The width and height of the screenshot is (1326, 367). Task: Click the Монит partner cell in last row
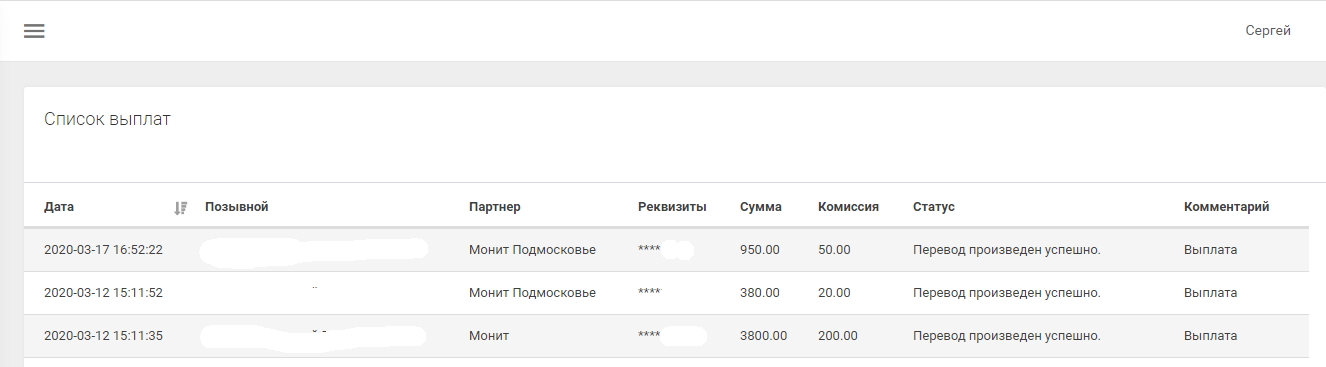point(489,336)
